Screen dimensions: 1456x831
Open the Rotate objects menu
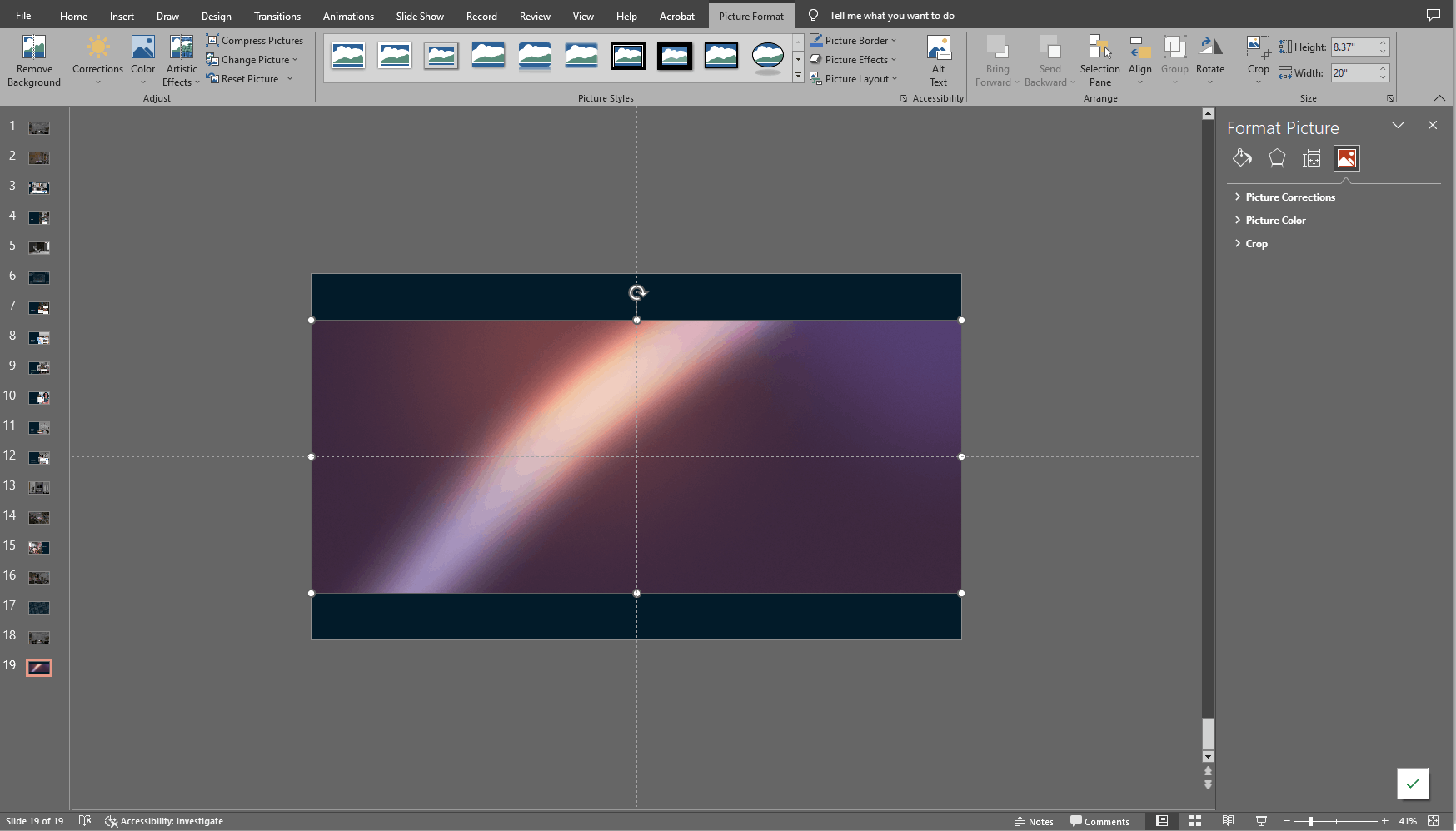click(1209, 61)
